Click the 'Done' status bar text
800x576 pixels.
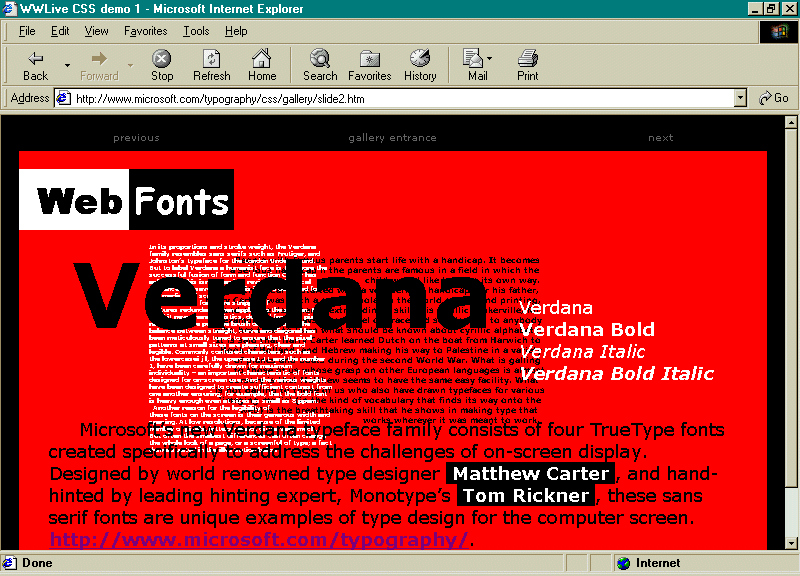tap(37, 563)
